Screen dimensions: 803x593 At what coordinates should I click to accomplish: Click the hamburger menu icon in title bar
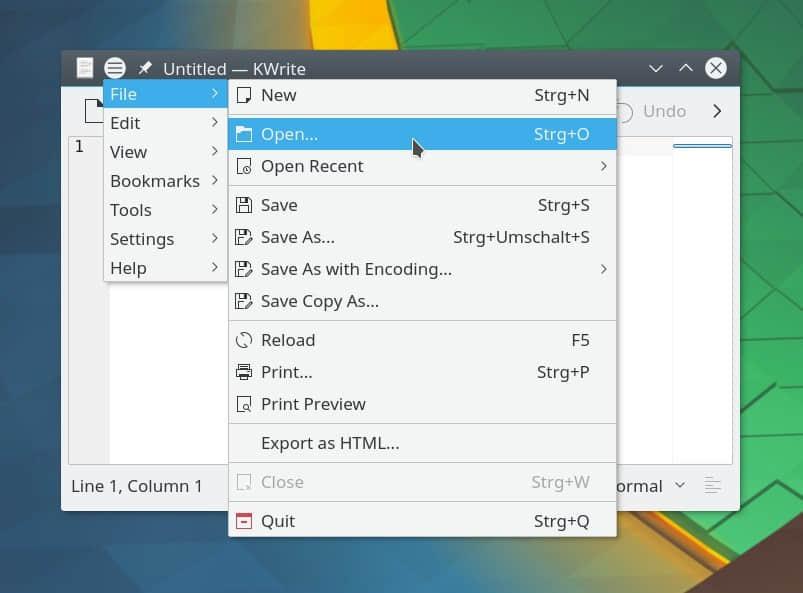[x=115, y=68]
